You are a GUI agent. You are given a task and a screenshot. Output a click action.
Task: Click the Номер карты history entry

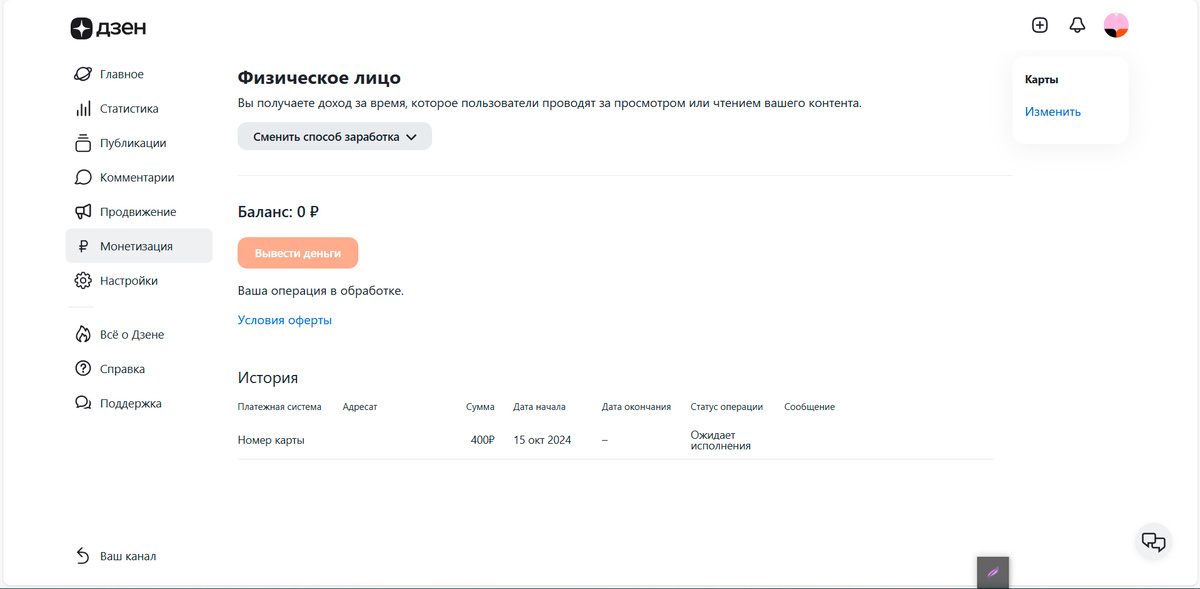coord(271,439)
